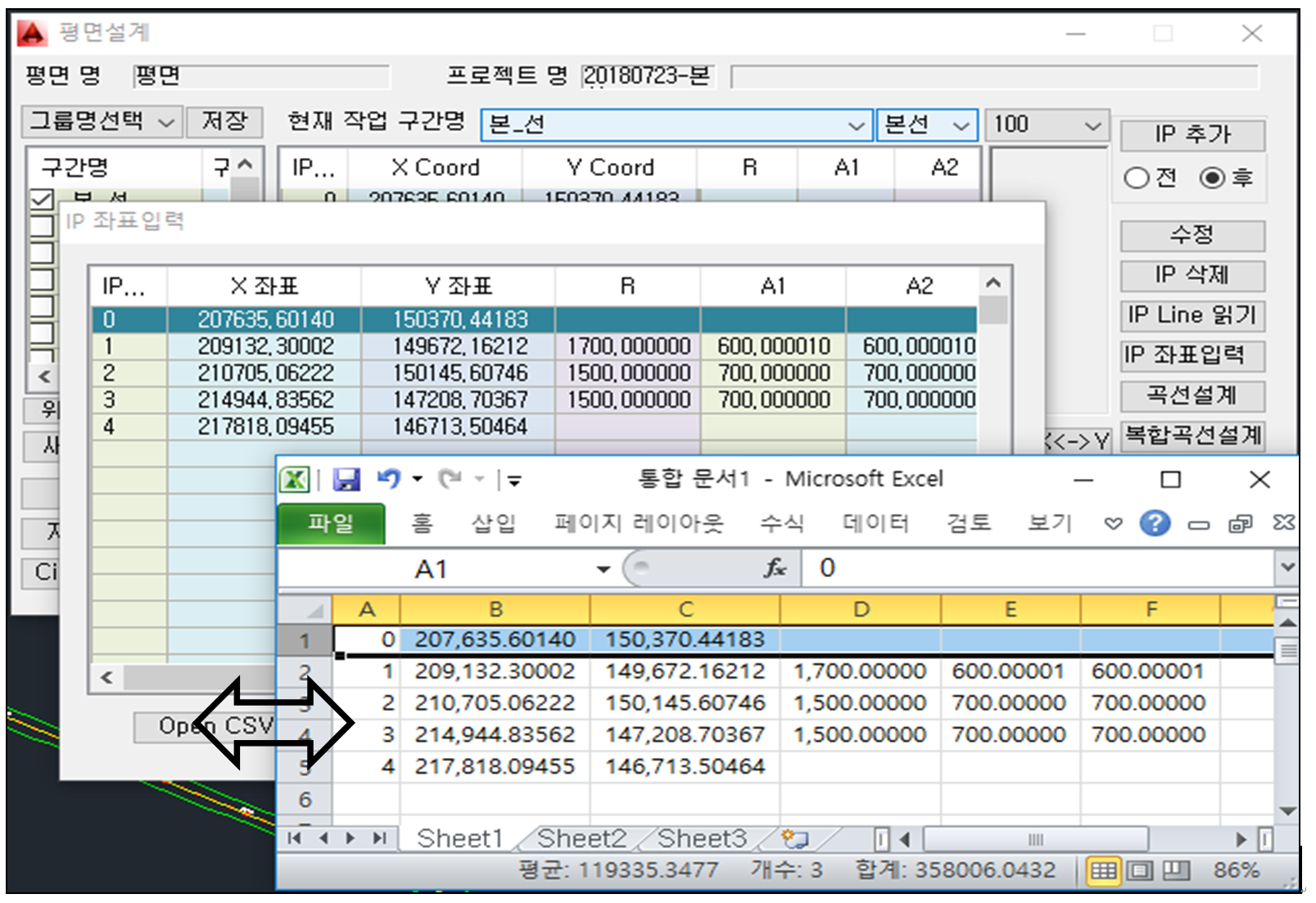Click the IP 추가 button
This screenshot has width=1316, height=903.
[x=1192, y=134]
